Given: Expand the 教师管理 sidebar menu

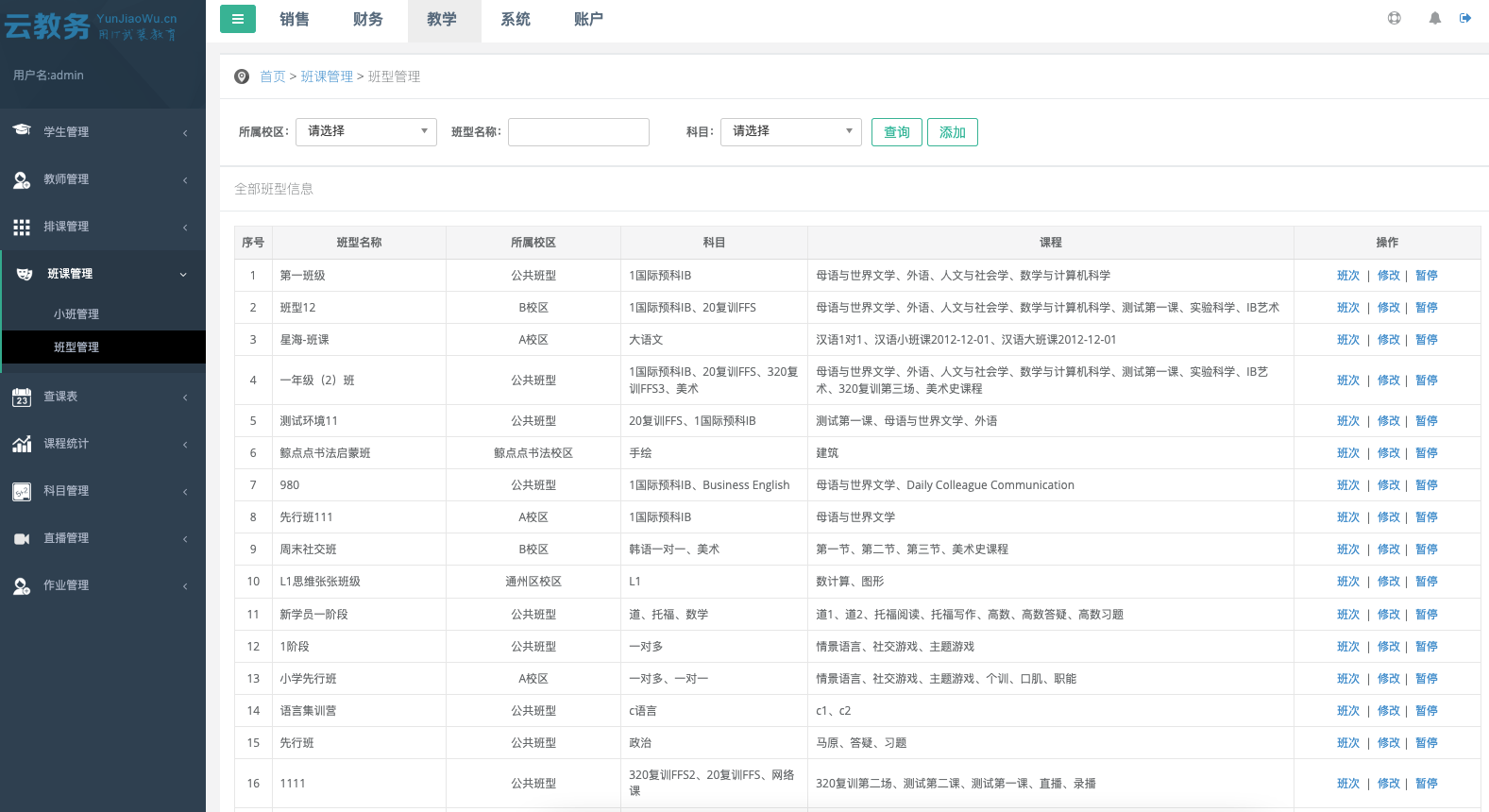Looking at the screenshot, I should point(104,179).
